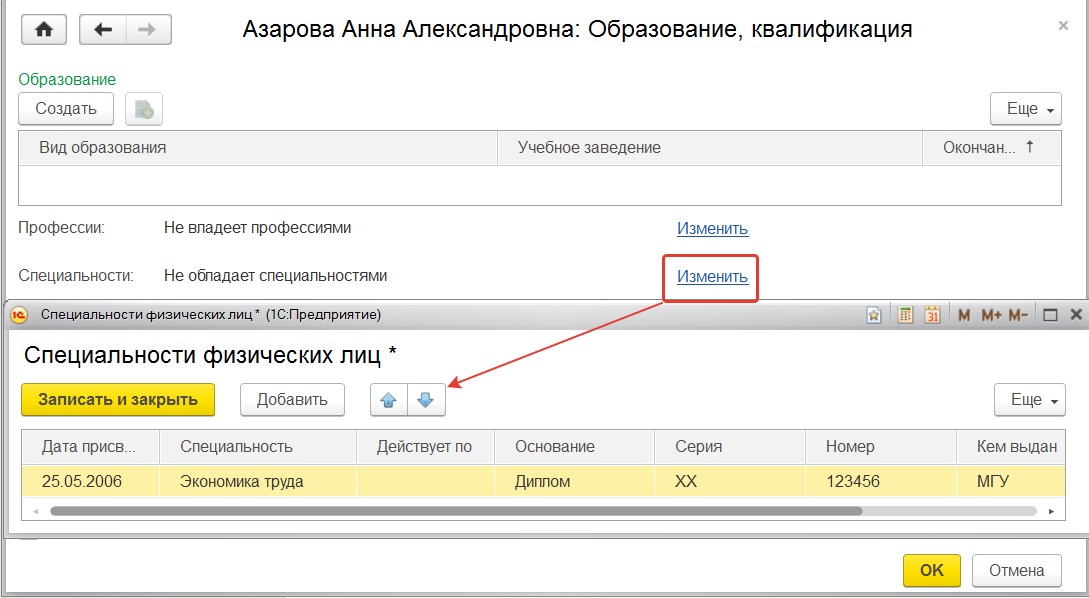Click Изменить link for Специальности
The image size is (1089, 598).
point(713,276)
